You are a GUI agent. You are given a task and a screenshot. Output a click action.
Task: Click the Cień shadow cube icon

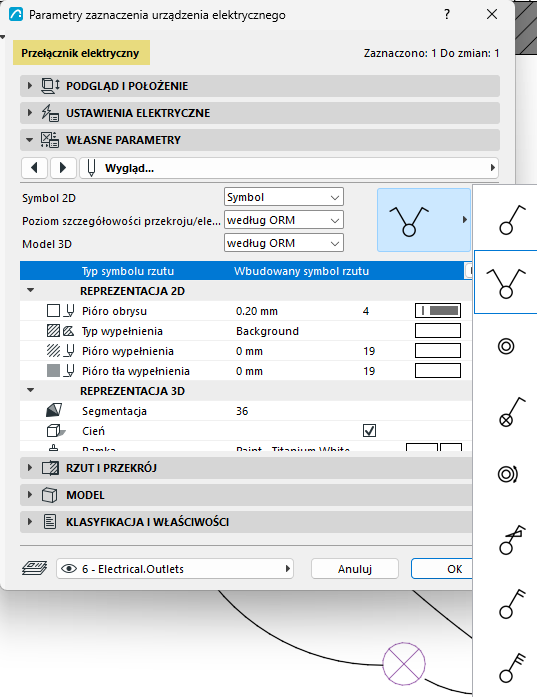coord(55,431)
